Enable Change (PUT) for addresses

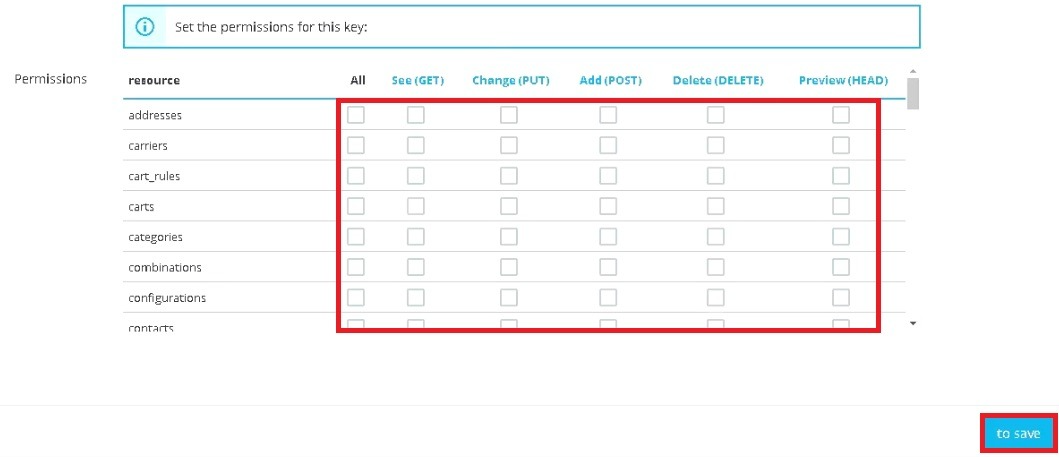509,115
